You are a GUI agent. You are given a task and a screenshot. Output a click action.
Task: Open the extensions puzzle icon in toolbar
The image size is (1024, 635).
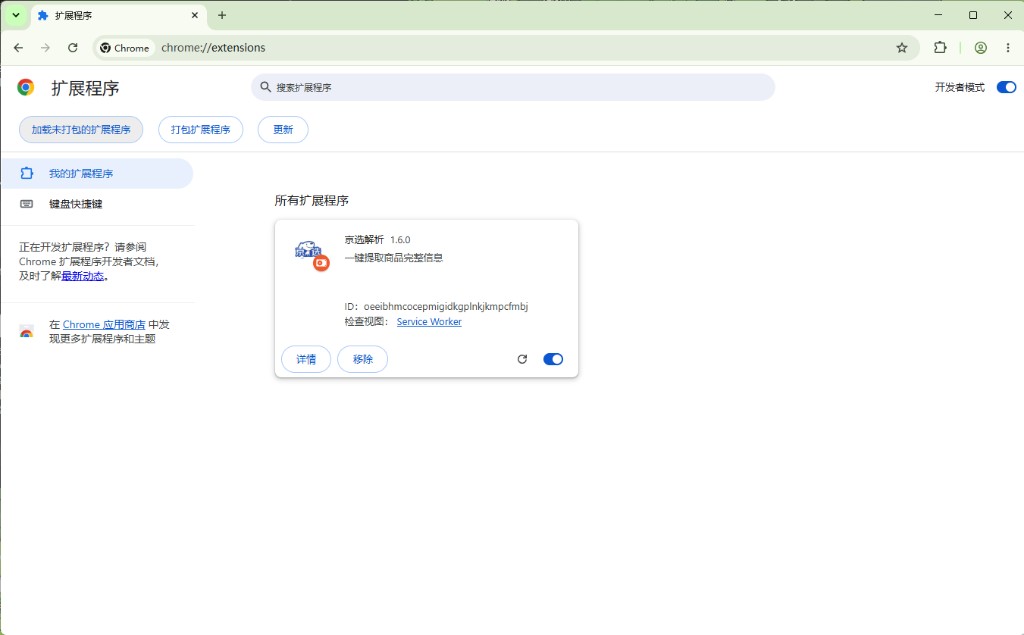click(x=940, y=48)
